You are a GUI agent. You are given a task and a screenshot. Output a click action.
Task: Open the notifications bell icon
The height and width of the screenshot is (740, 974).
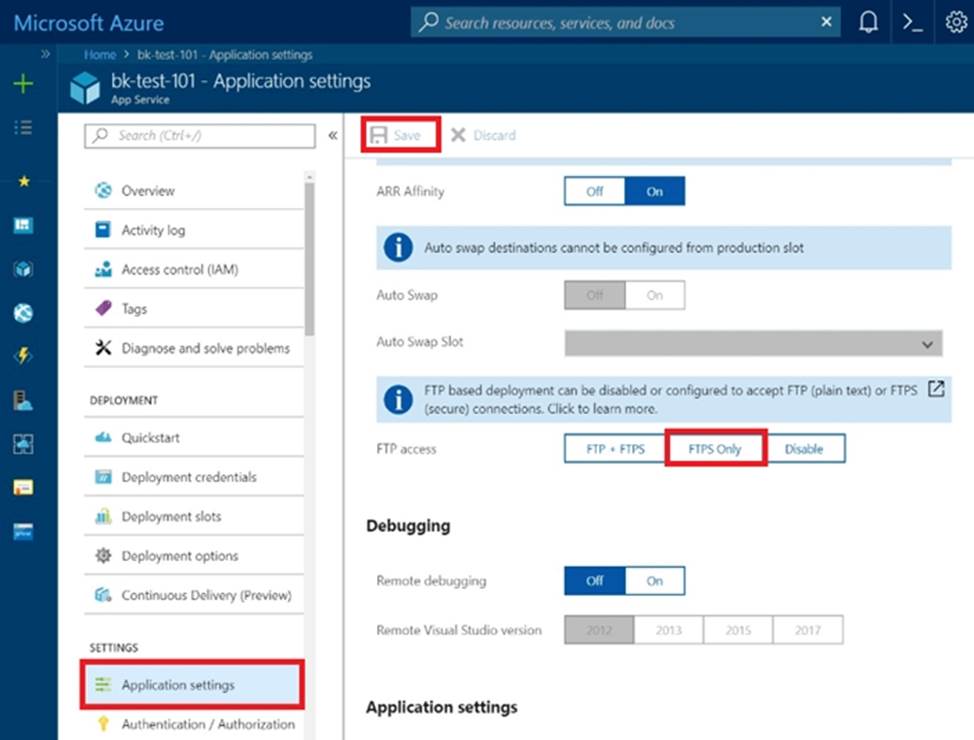[868, 22]
